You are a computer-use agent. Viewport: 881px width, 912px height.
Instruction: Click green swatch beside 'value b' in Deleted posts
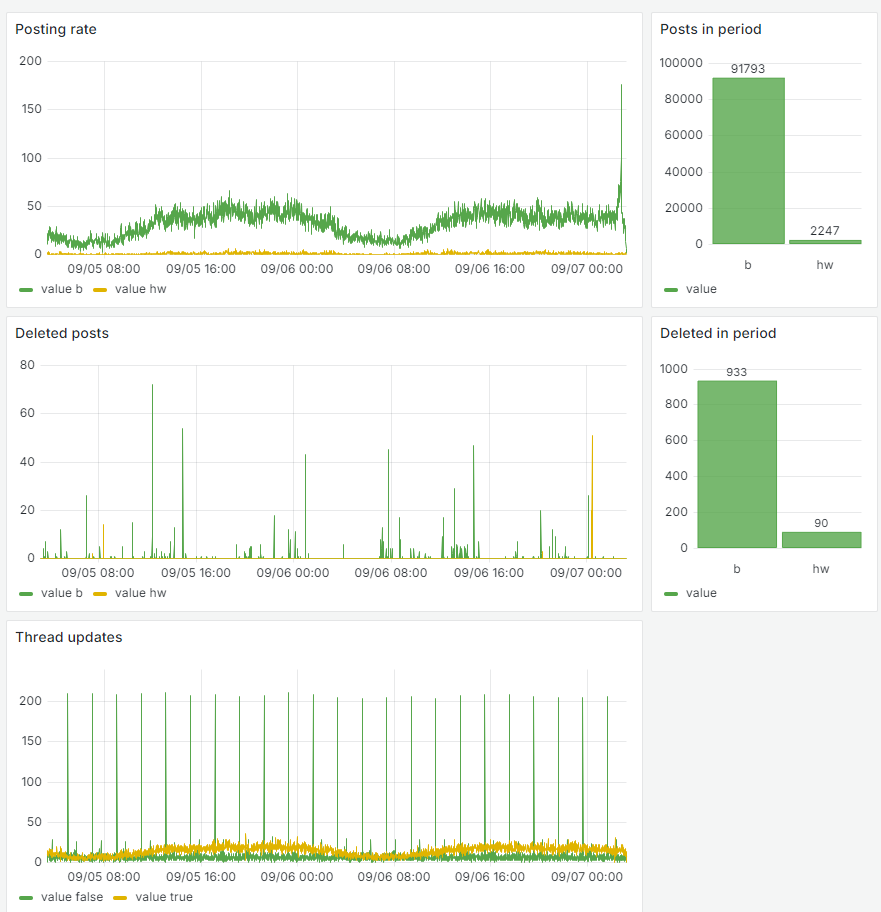26,593
